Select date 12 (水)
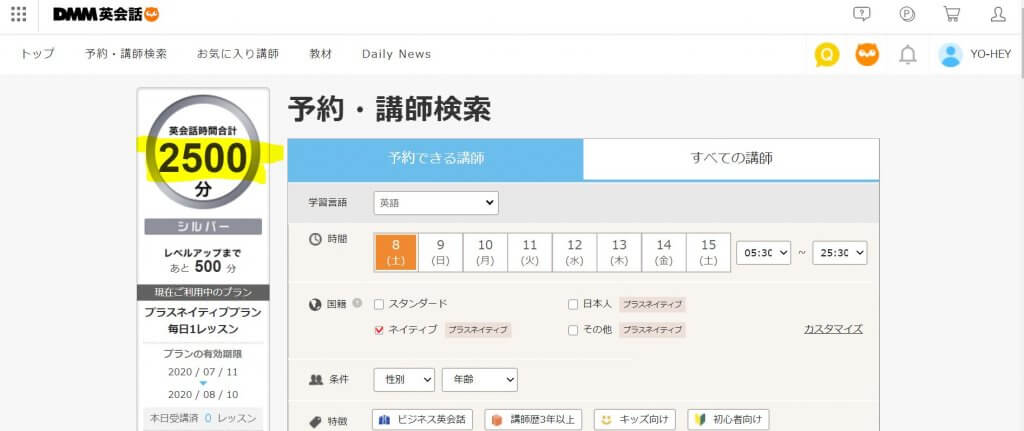The image size is (1024, 431). point(575,252)
